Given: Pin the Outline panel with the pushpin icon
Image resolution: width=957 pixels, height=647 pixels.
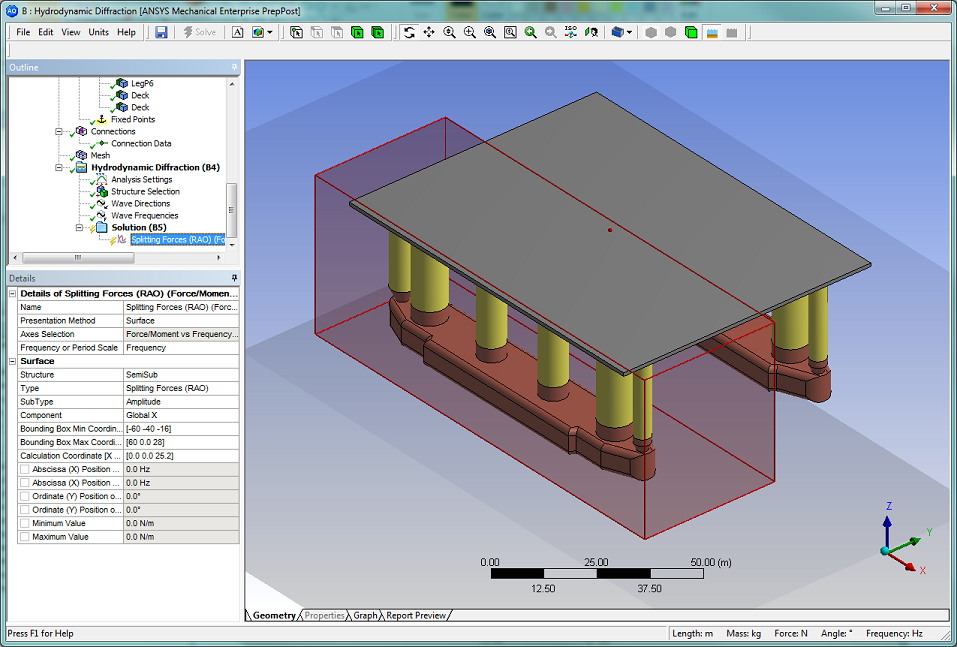Looking at the screenshot, I should tap(234, 68).
